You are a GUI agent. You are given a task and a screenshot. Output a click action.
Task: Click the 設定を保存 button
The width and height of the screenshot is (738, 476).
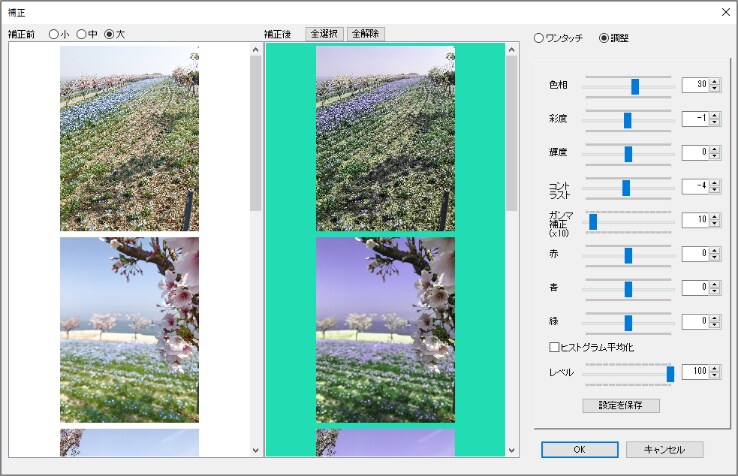pos(621,405)
